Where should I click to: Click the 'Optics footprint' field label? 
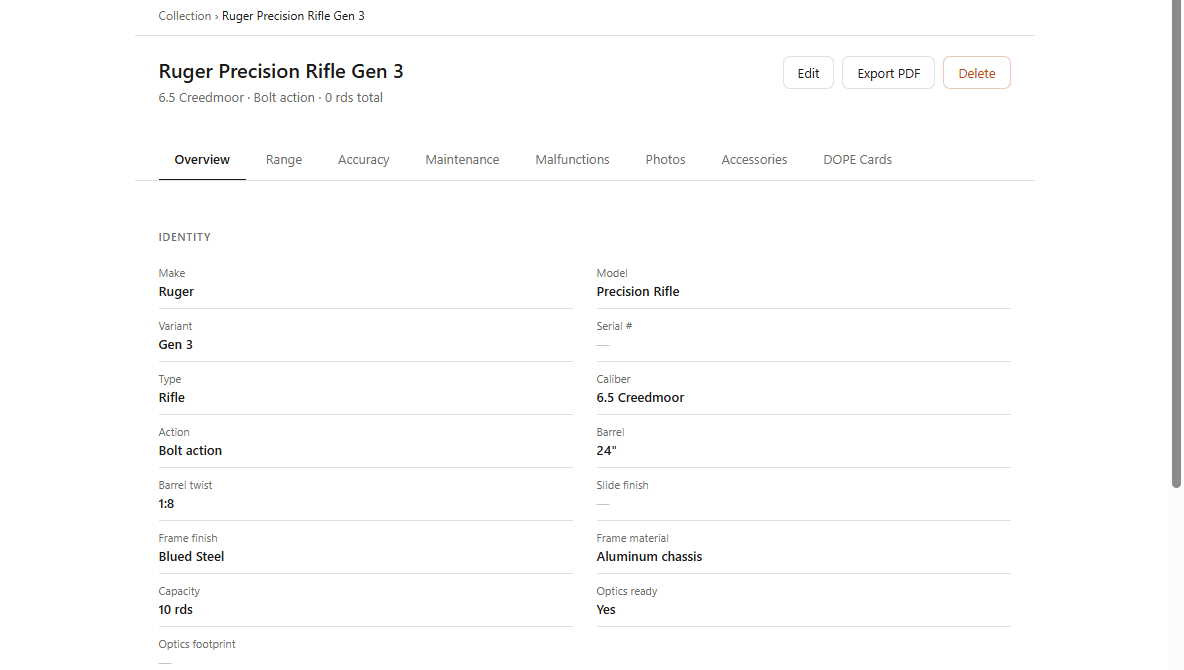point(196,644)
